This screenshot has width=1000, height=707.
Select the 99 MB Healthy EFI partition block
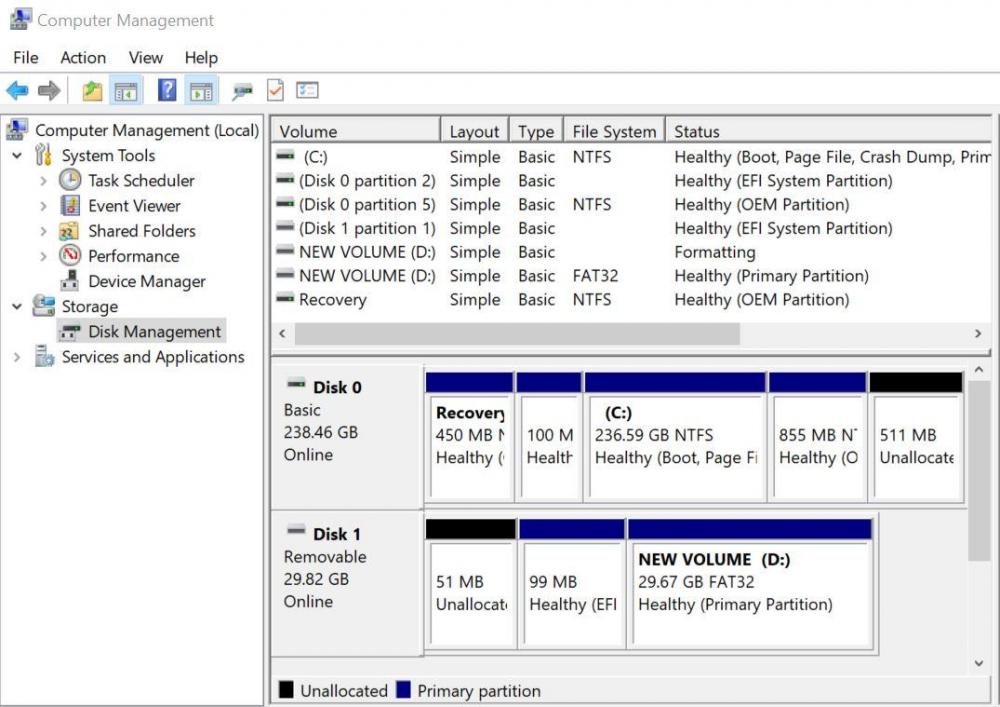(572, 584)
